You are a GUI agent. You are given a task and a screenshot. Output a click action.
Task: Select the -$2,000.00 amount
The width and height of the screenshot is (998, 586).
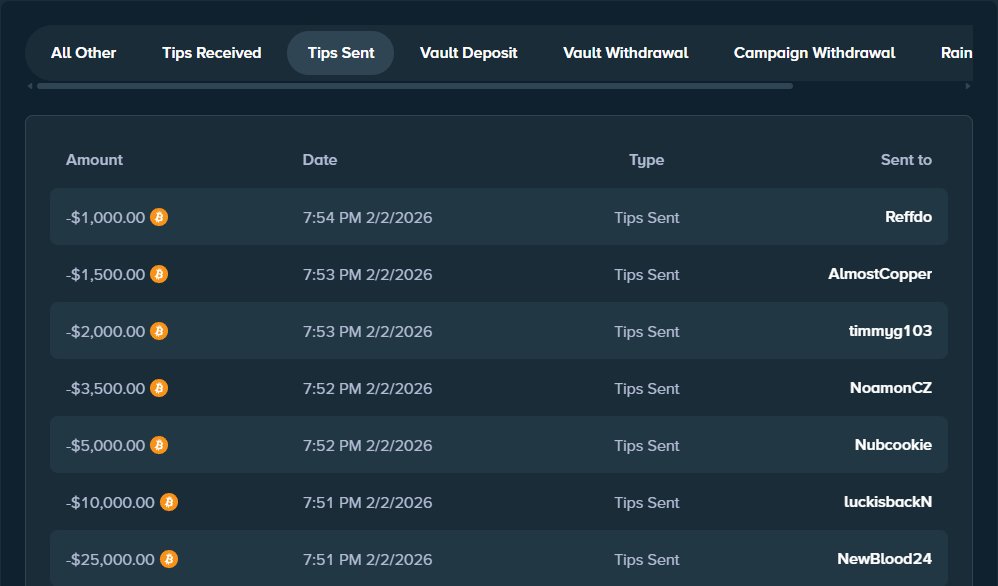tap(106, 331)
